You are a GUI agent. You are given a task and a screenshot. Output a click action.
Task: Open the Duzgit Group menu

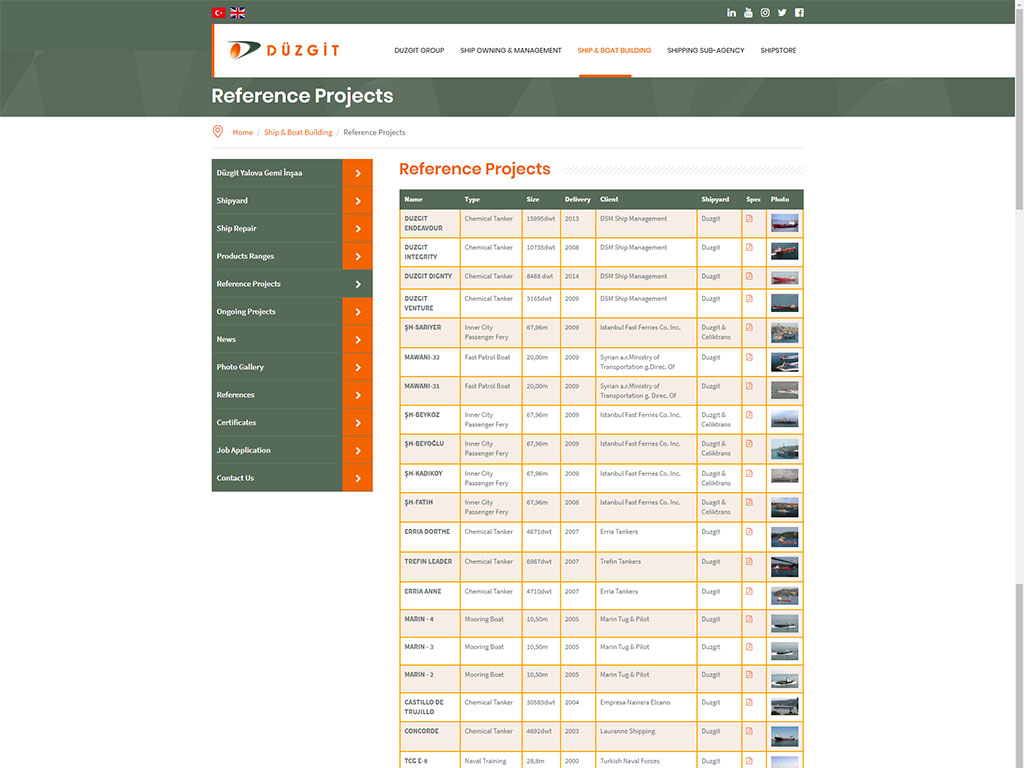pyautogui.click(x=419, y=50)
